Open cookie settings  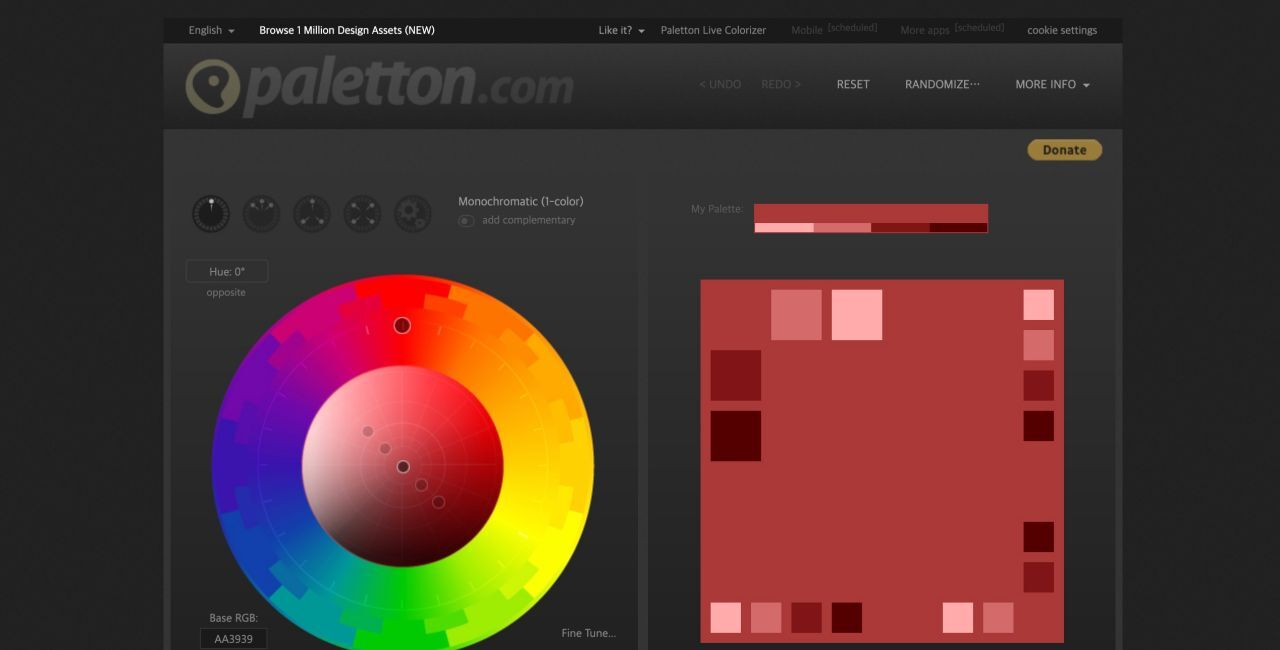(x=1062, y=30)
